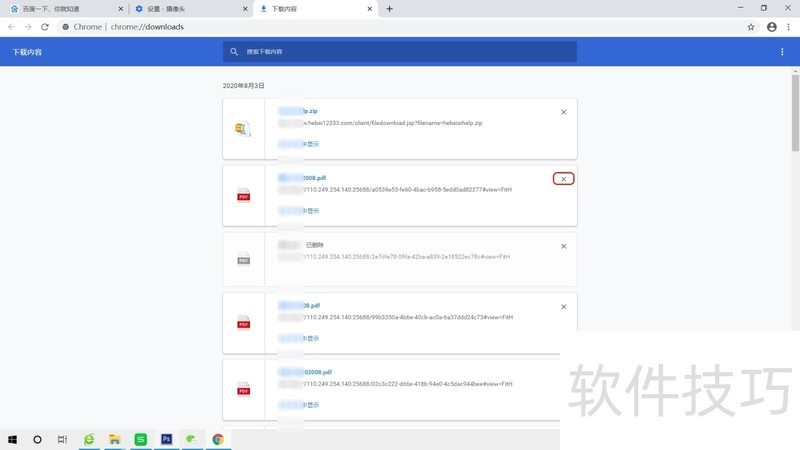
Task: Click the source URL ending a0539e53...FitH
Action: 395,190
